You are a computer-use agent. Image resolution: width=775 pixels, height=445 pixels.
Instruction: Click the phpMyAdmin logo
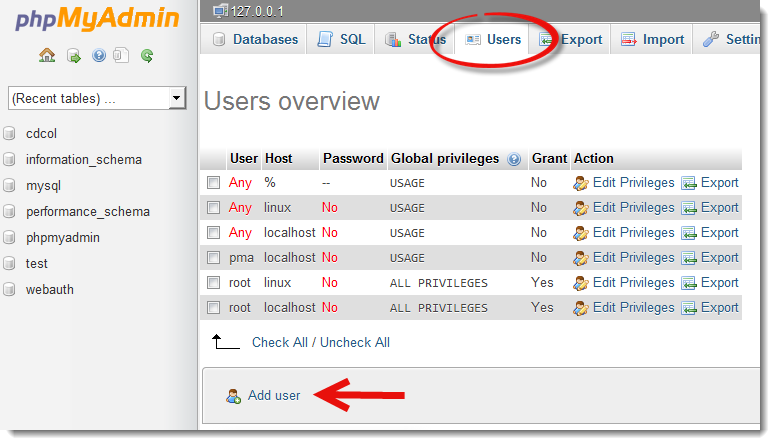[x=97, y=19]
